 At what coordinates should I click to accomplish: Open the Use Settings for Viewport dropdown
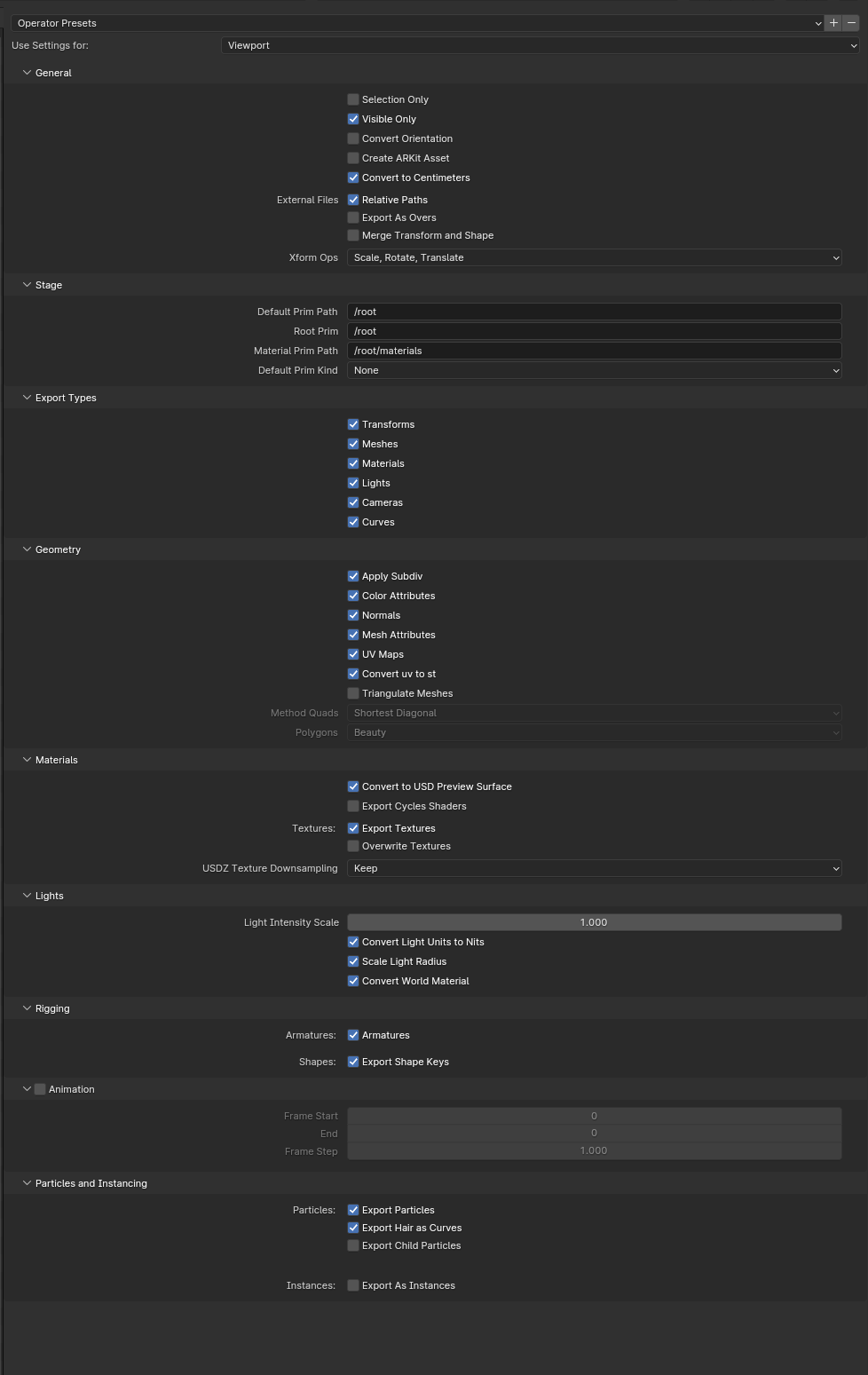[541, 45]
